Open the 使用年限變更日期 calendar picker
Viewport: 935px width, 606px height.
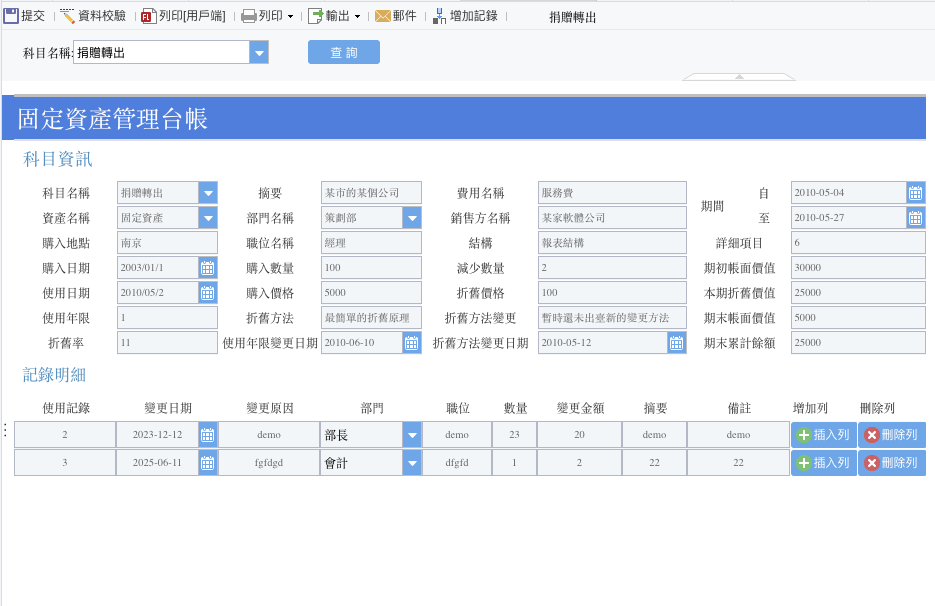point(411,343)
